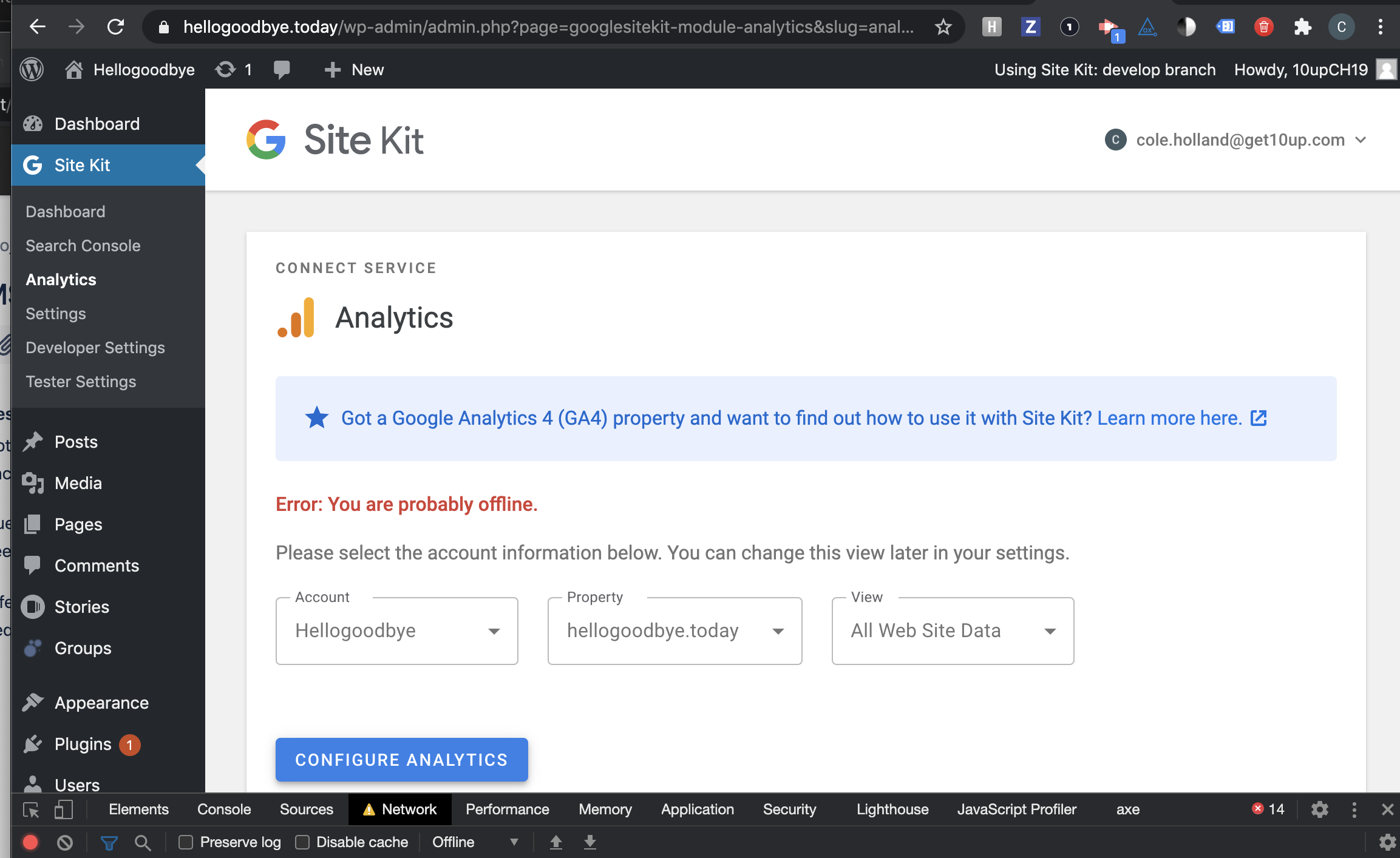Go back using the browser back arrow
This screenshot has width=1400, height=858.
tap(38, 27)
